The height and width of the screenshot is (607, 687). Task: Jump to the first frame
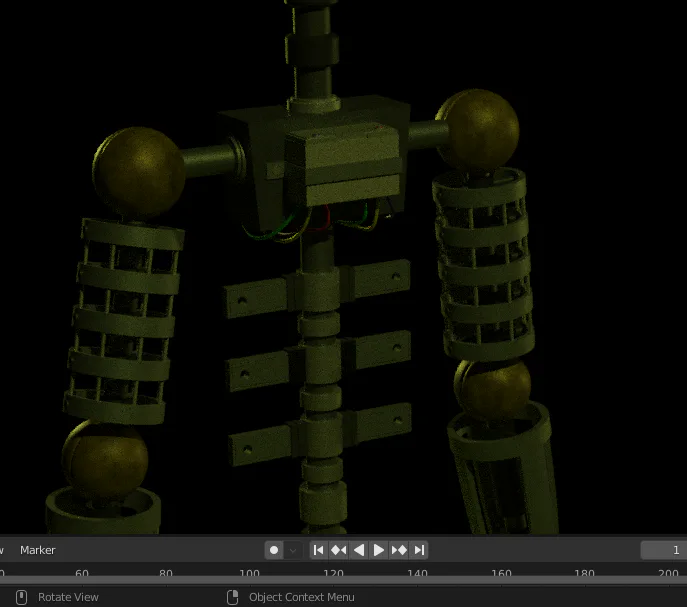pyautogui.click(x=319, y=550)
